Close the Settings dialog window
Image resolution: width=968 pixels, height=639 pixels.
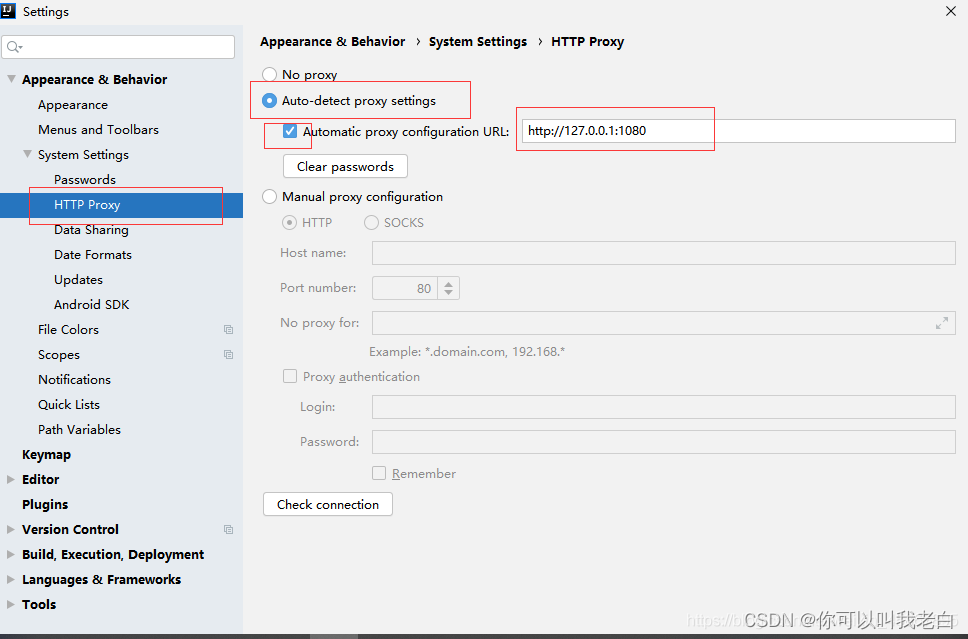pyautogui.click(x=950, y=11)
